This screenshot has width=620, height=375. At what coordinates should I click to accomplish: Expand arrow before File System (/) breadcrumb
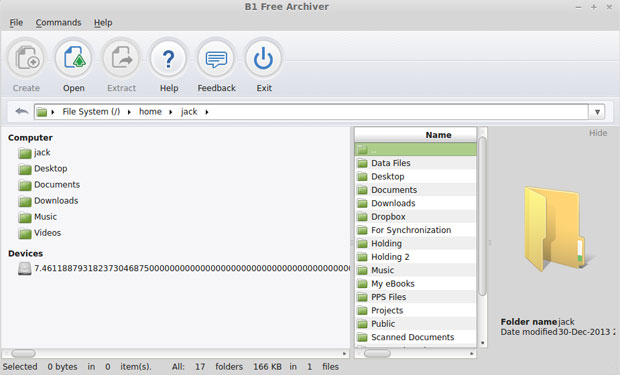tap(53, 112)
